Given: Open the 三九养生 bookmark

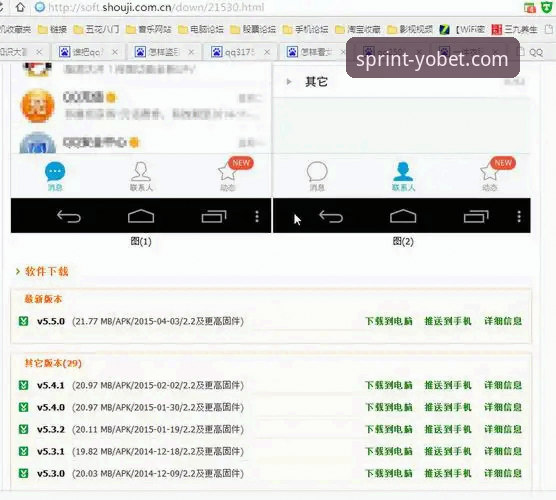Looking at the screenshot, I should [x=515, y=29].
